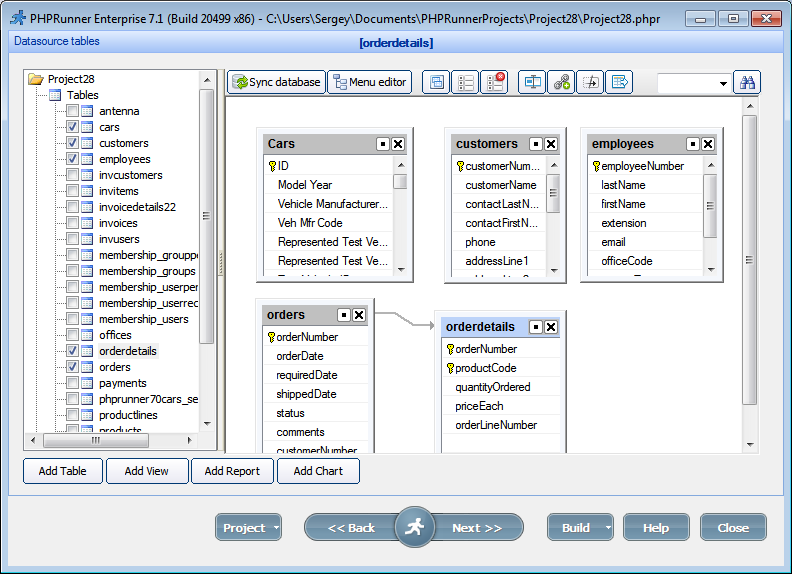Close the orders table box
This screenshot has height=574, width=792.
tap(359, 315)
